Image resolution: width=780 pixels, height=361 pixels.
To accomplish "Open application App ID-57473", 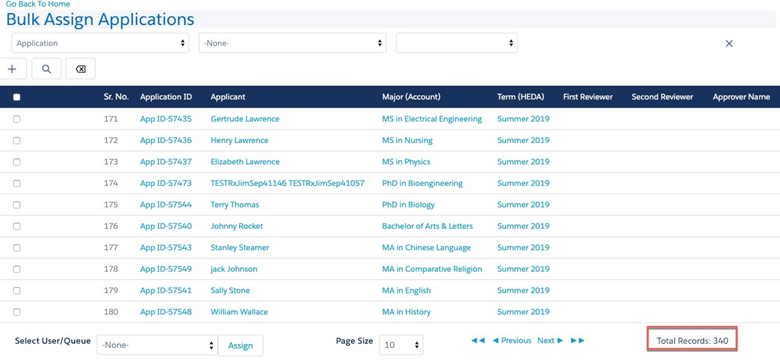I will [166, 183].
